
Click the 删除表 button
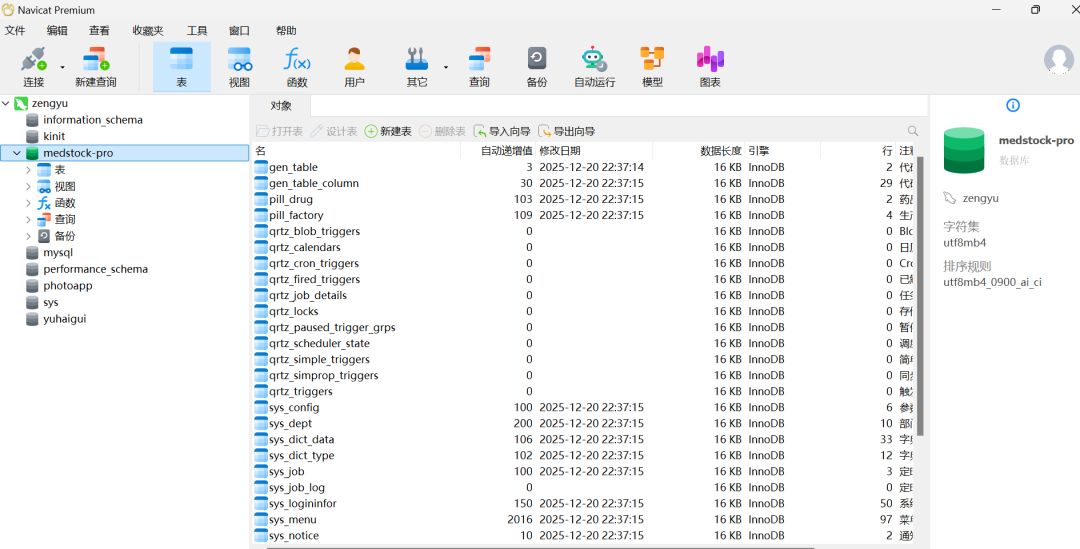click(x=442, y=131)
